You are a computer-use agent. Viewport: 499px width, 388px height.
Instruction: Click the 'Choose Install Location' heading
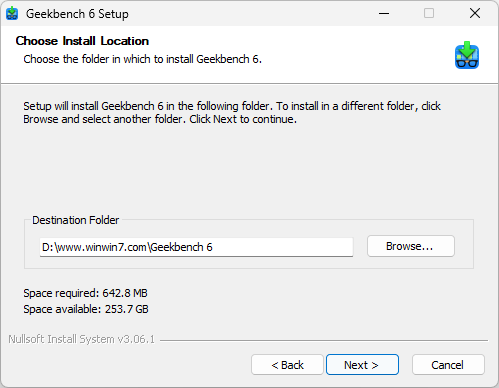(x=82, y=41)
